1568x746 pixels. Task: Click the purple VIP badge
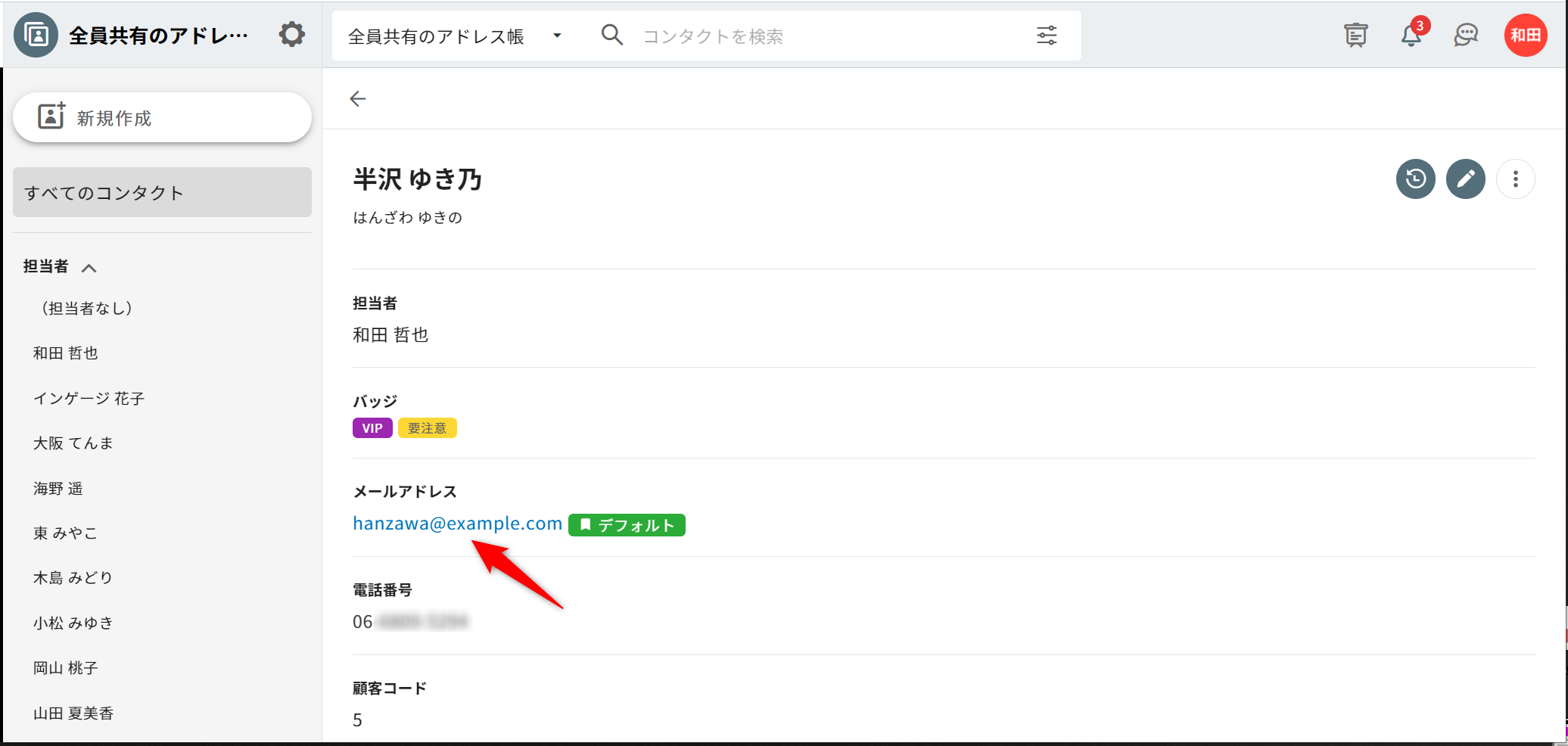[372, 428]
